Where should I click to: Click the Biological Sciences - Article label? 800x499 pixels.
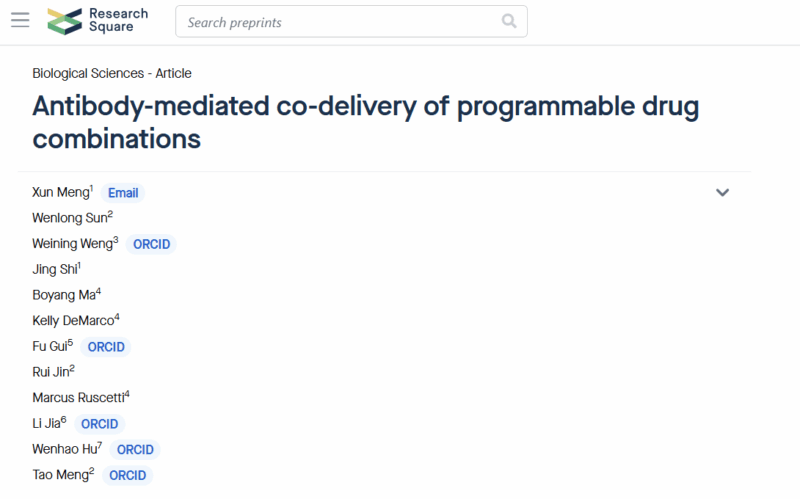[x=112, y=73]
